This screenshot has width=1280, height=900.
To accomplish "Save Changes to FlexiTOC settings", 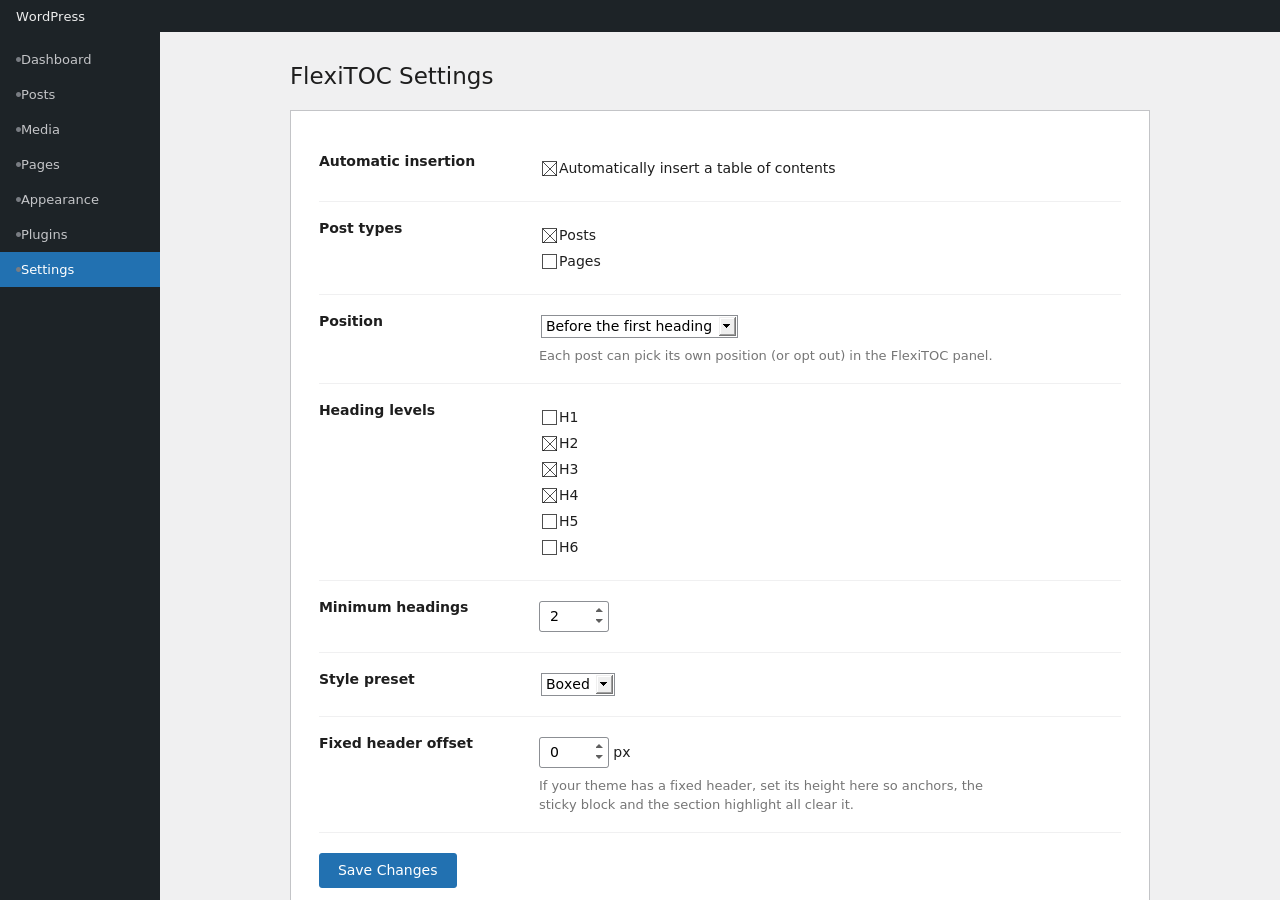I will click(x=388, y=870).
